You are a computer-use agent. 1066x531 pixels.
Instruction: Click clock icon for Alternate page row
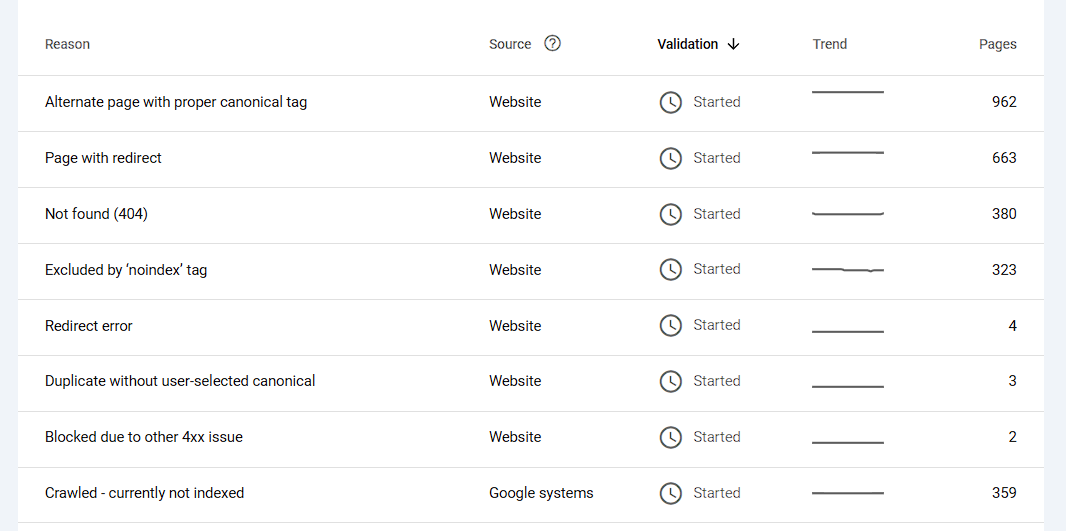[671, 102]
